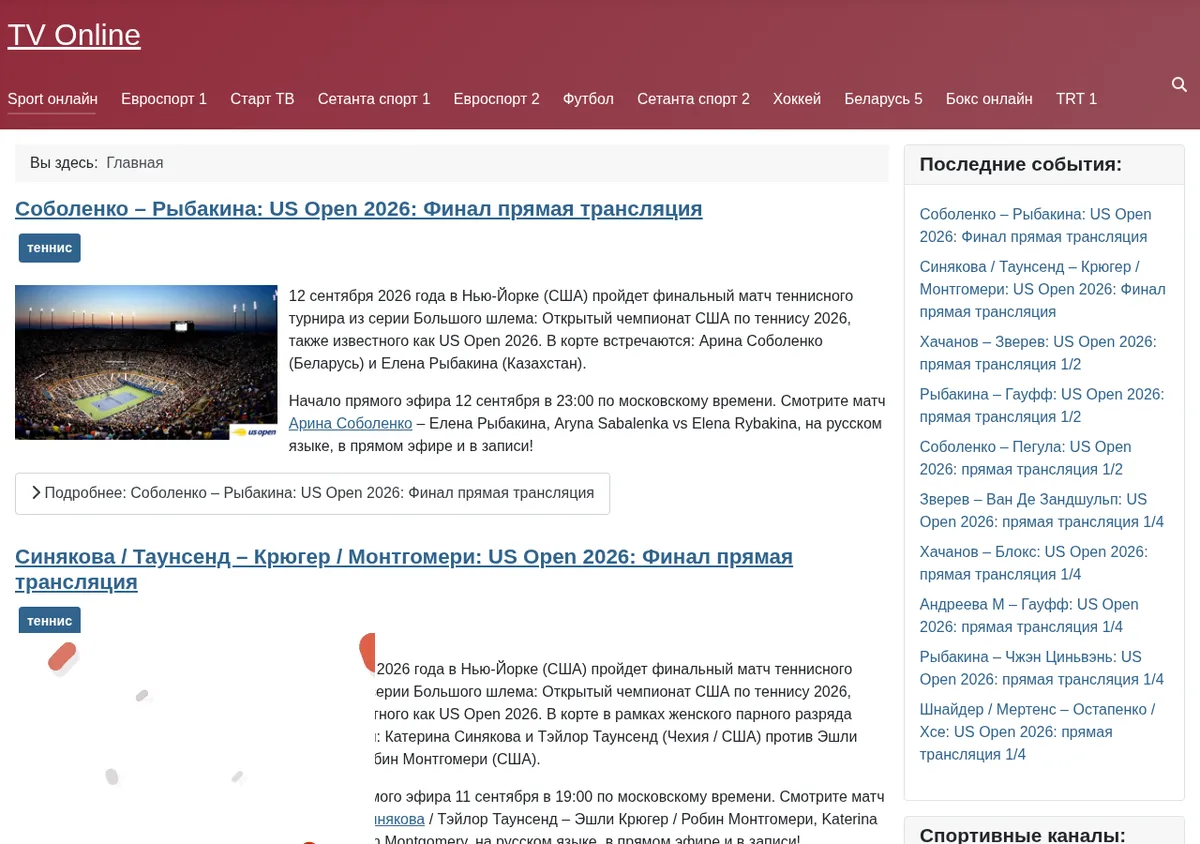Screen dimensions: 1200x844
Task: Open the Евроспорт 1 menu item
Action: 164,99
